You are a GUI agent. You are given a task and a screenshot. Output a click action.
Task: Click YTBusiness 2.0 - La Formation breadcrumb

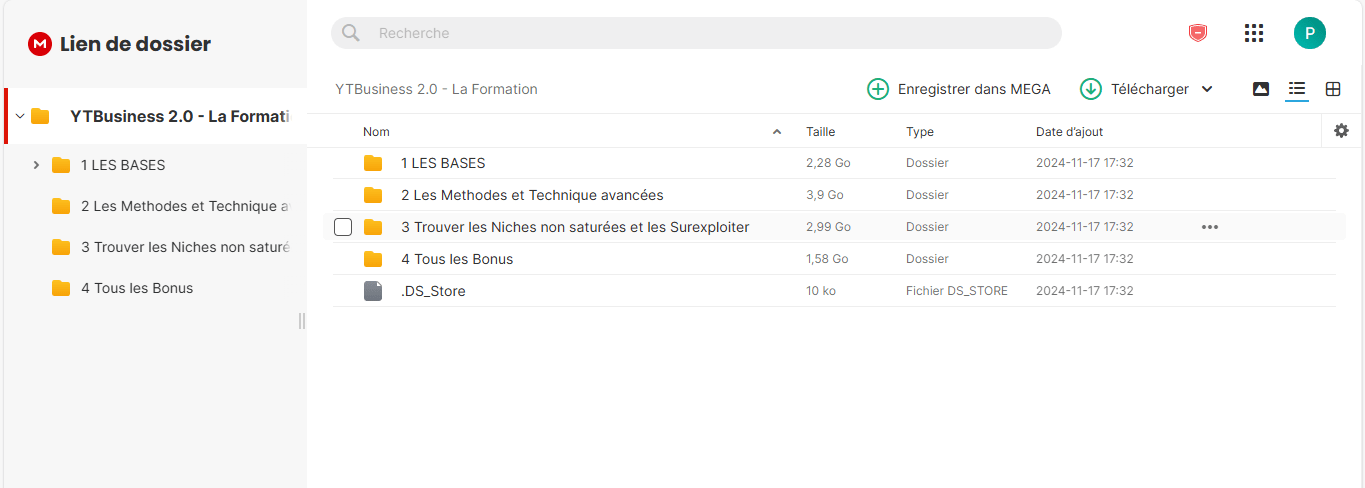pos(437,89)
